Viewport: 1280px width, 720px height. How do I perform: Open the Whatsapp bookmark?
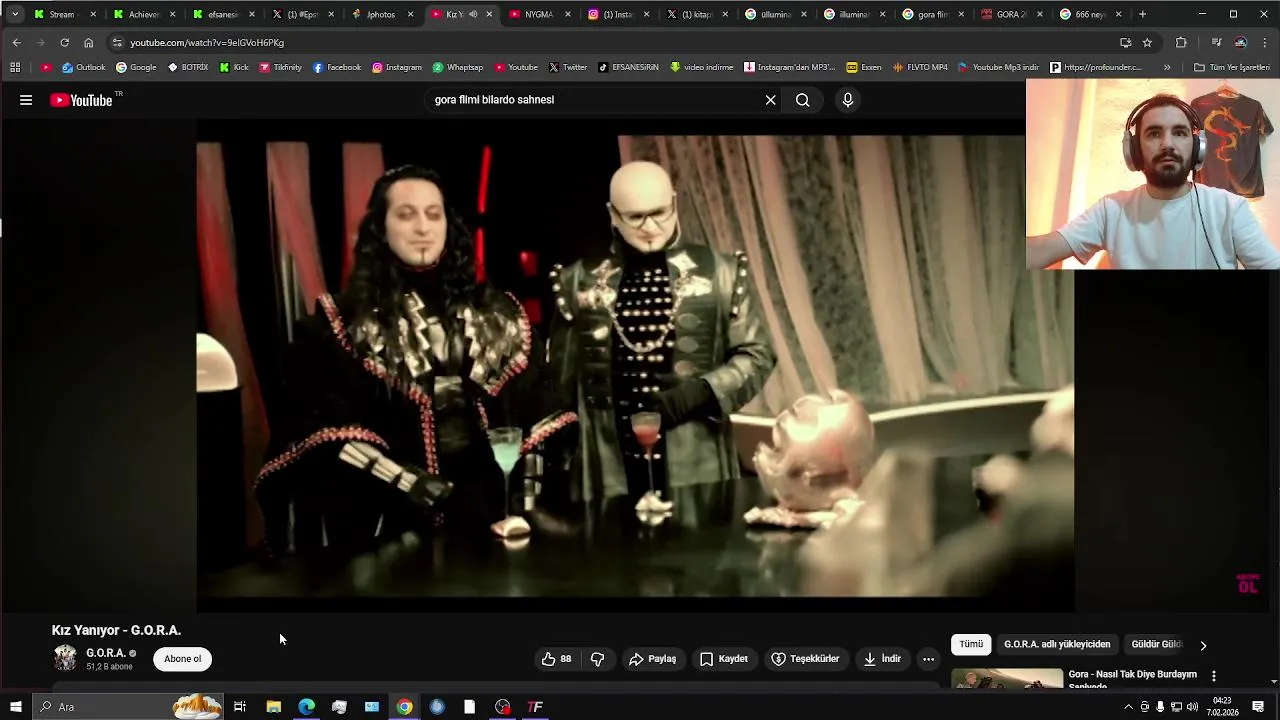click(x=457, y=67)
